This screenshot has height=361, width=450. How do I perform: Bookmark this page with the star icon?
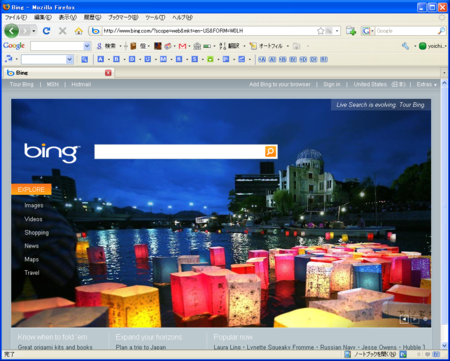click(x=320, y=31)
